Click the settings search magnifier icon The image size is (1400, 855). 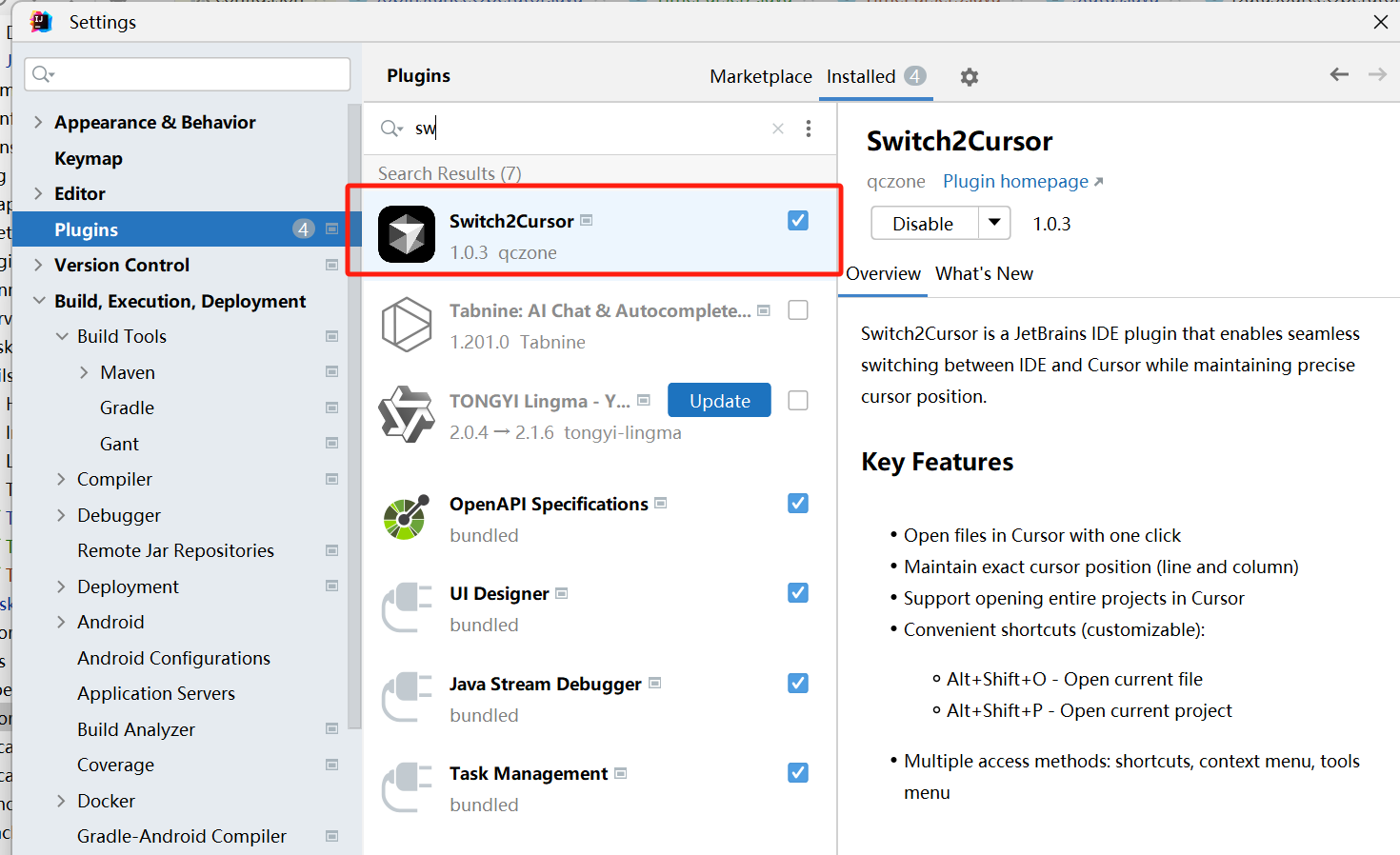[43, 74]
